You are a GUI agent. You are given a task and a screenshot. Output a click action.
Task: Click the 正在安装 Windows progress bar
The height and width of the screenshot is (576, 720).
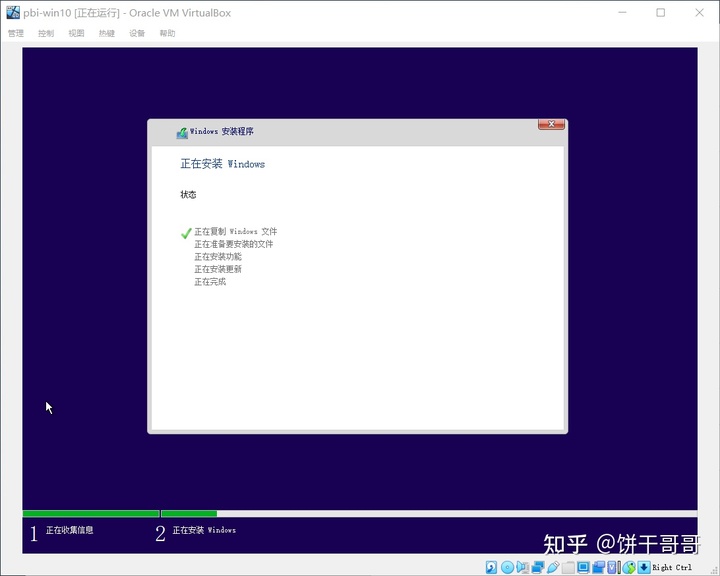(x=429, y=514)
